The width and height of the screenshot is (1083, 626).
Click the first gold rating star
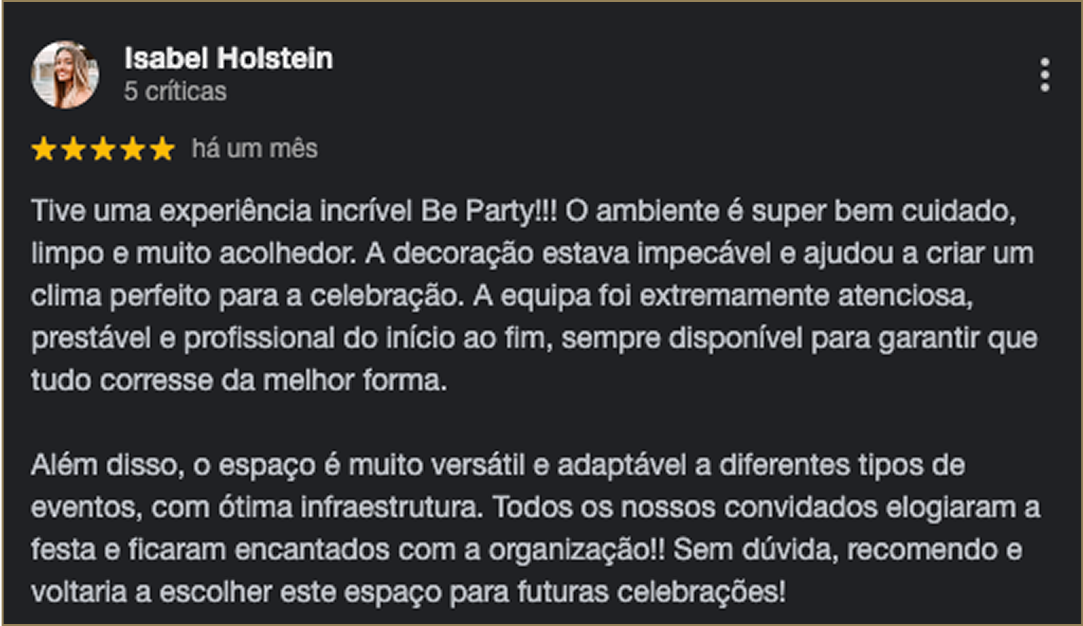(x=44, y=149)
